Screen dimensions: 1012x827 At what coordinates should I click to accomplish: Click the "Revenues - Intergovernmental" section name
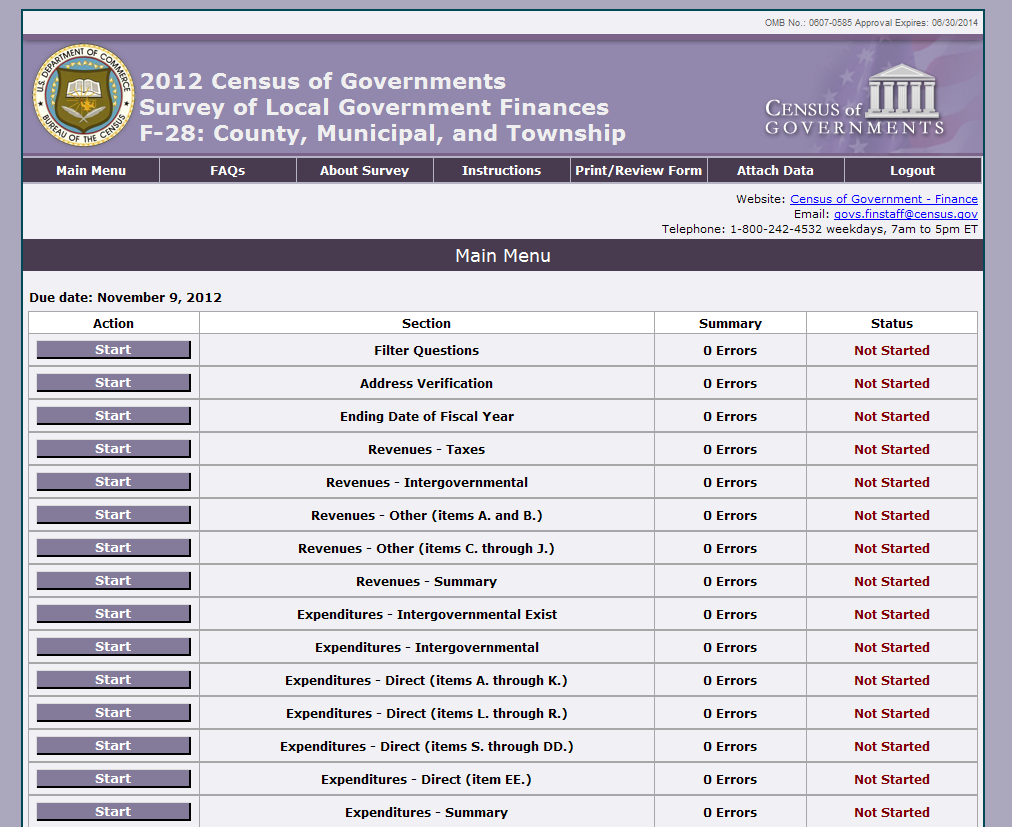427,482
